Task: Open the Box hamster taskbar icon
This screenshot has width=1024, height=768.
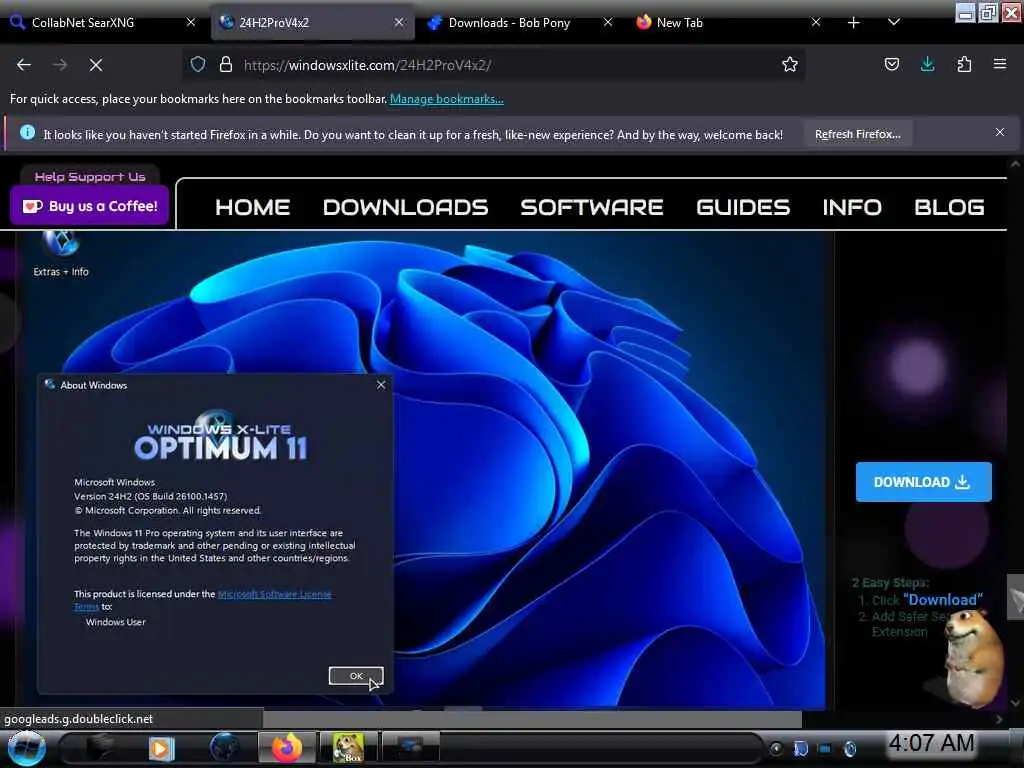Action: (348, 748)
